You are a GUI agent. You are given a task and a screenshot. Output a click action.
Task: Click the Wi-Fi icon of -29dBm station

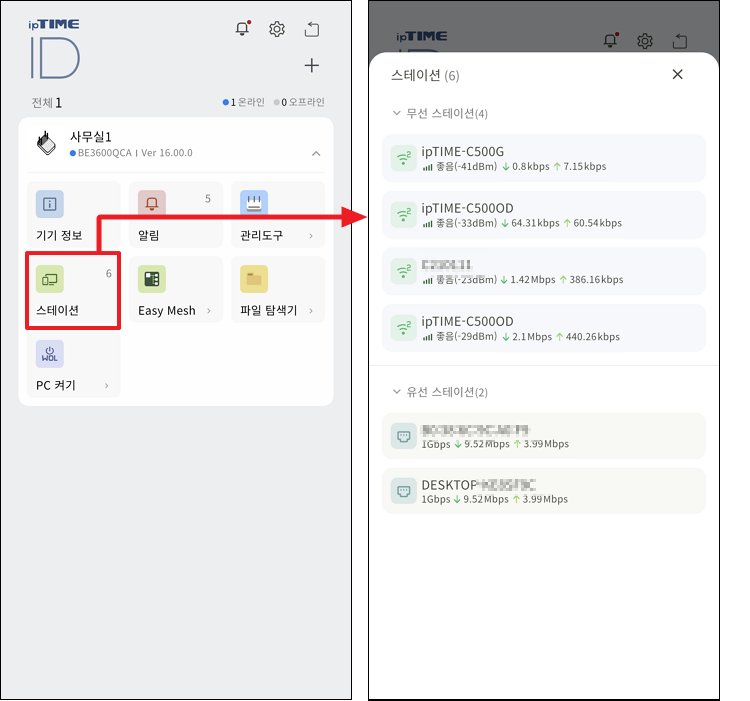[404, 328]
